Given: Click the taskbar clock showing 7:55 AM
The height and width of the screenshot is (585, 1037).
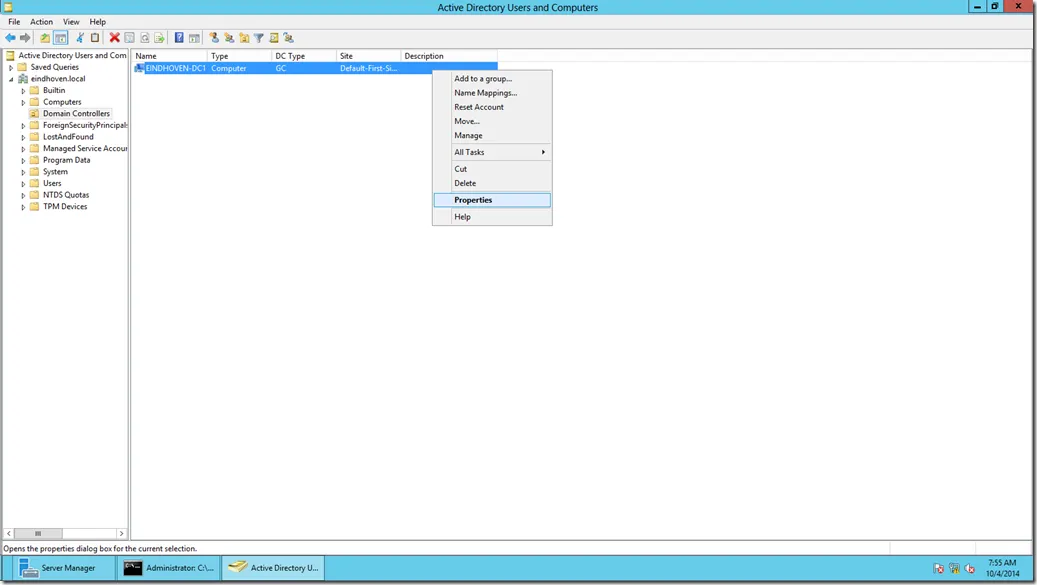Looking at the screenshot, I should 1002,568.
